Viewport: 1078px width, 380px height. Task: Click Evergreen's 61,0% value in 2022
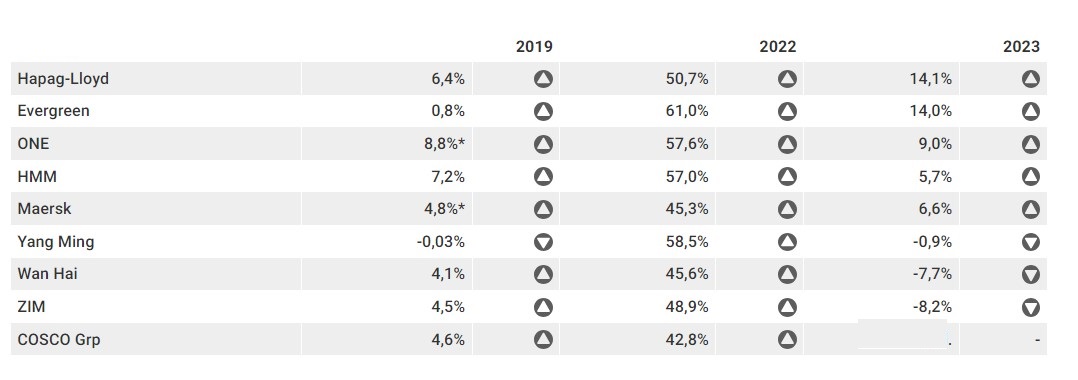tap(687, 111)
